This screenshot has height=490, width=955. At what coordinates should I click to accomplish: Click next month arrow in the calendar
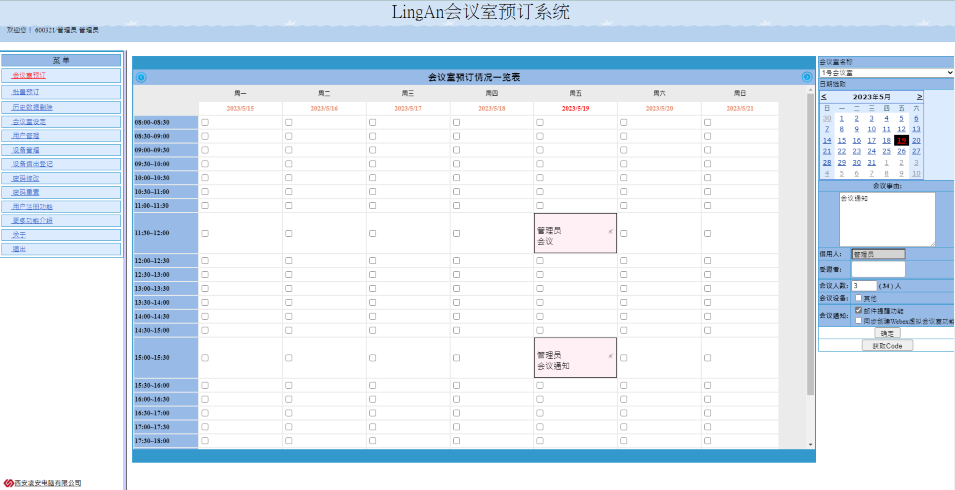(x=919, y=96)
